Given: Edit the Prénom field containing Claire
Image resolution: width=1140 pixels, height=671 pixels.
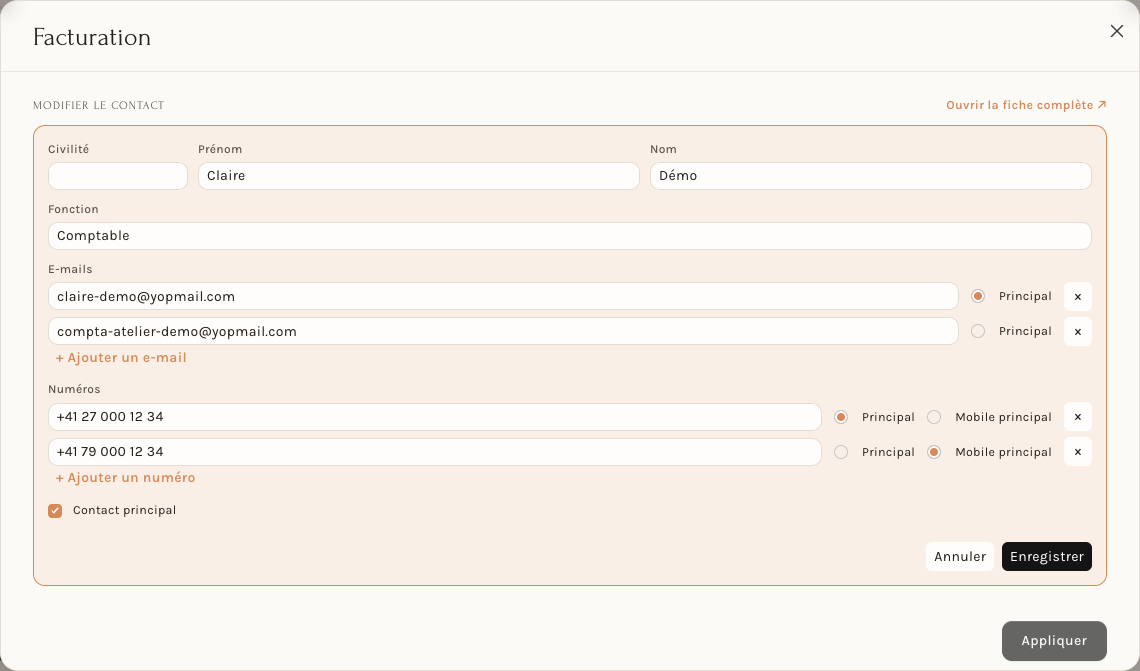Looking at the screenshot, I should click(x=419, y=176).
